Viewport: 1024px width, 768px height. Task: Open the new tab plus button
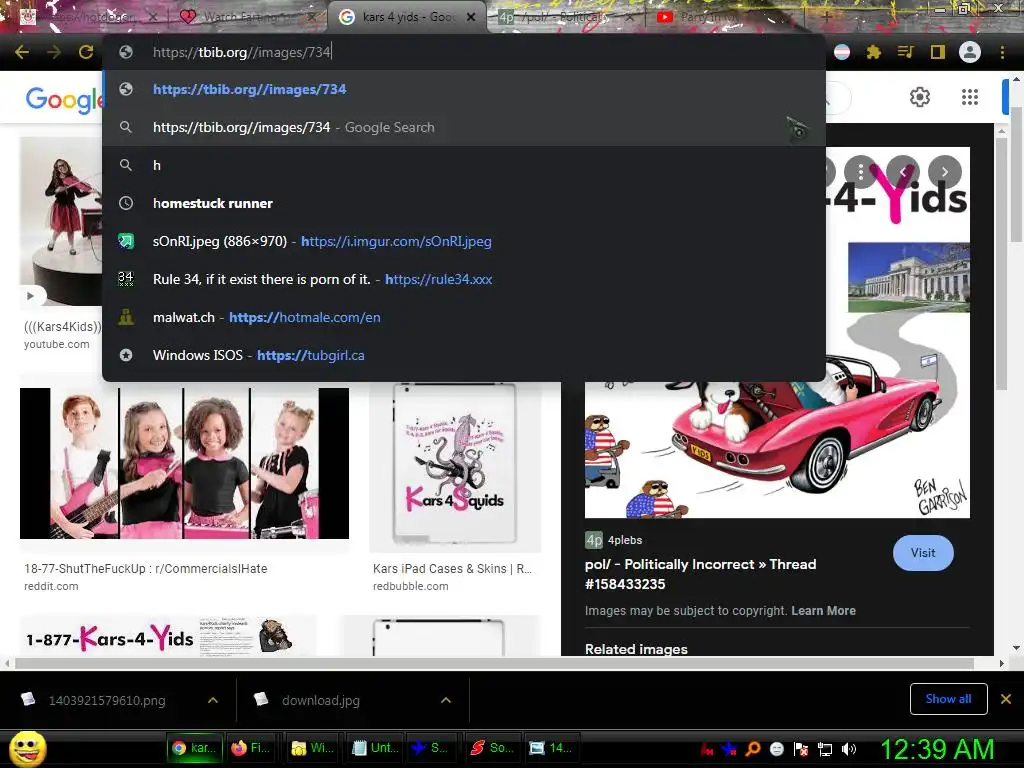(826, 17)
